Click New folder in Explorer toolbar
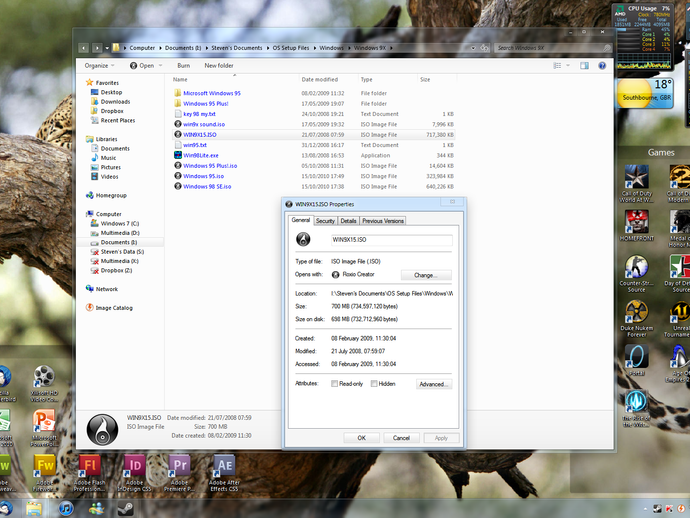The image size is (690, 518). (x=219, y=66)
